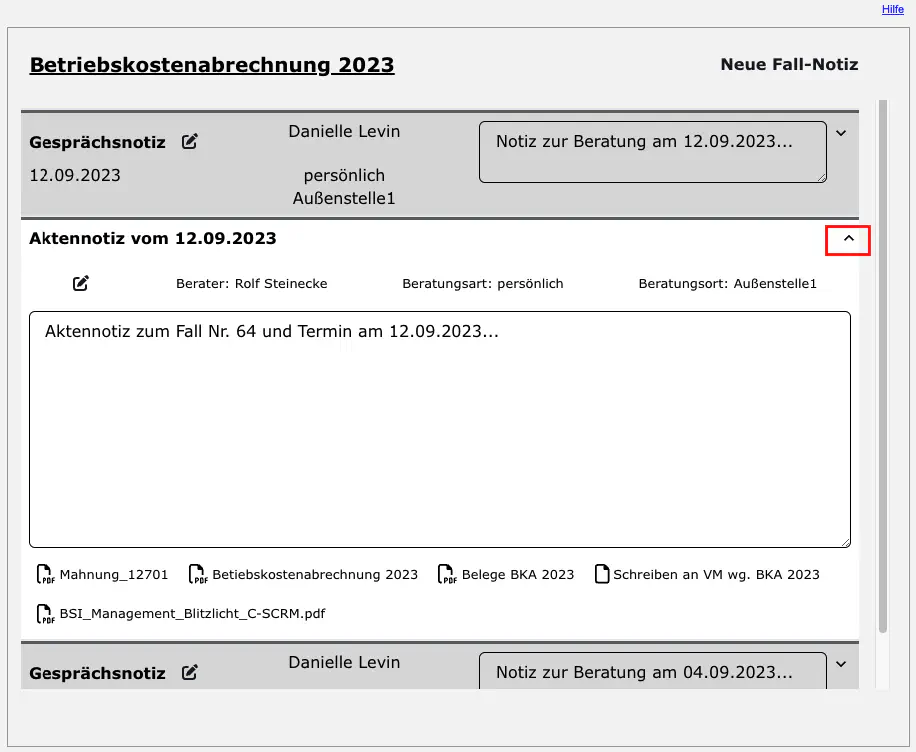Open Betiebskostenabrechnung 2023 PDF attachment icon
This screenshot has height=752, width=916.
tap(198, 575)
